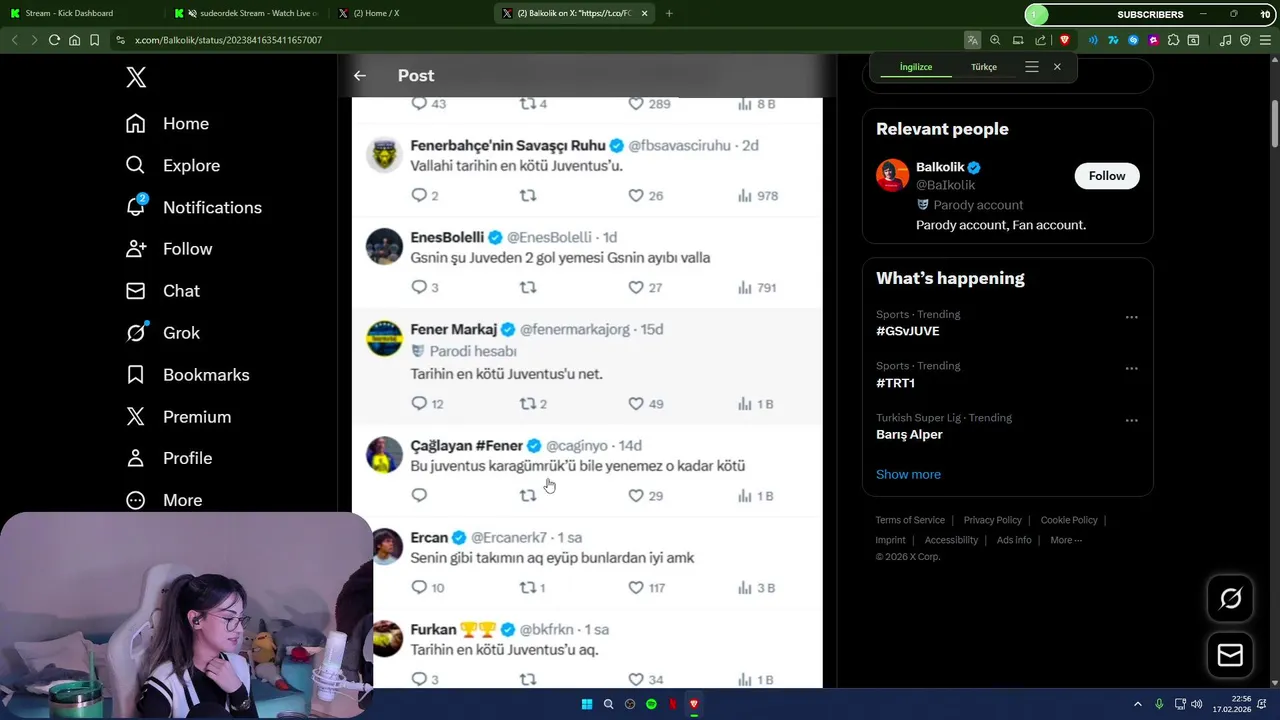Show more trending topics

pos(908,474)
